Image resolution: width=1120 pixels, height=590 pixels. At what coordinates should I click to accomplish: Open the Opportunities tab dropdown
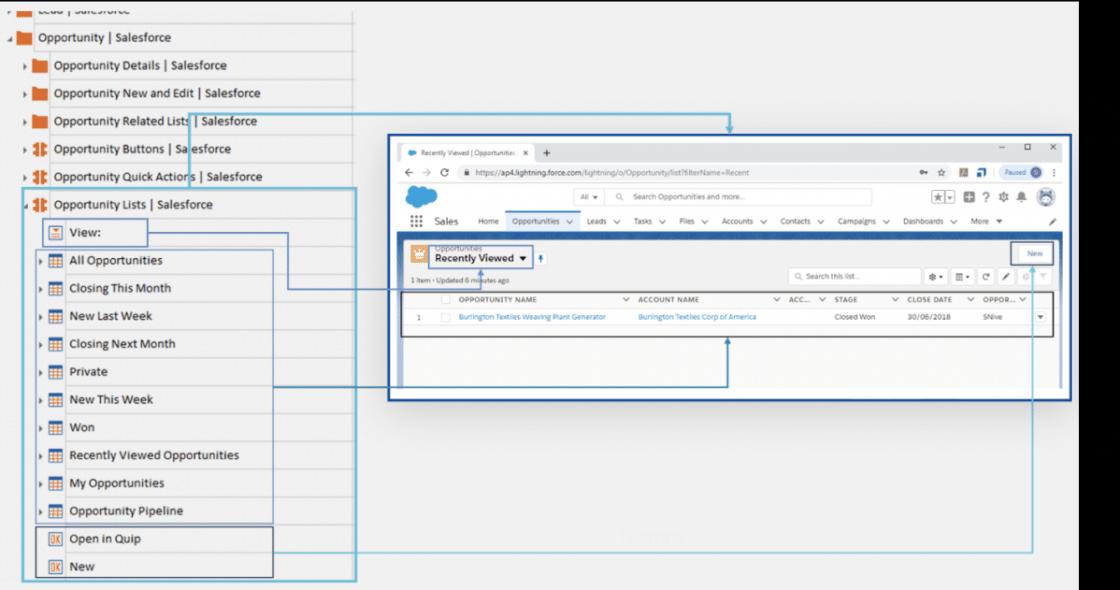click(x=570, y=222)
